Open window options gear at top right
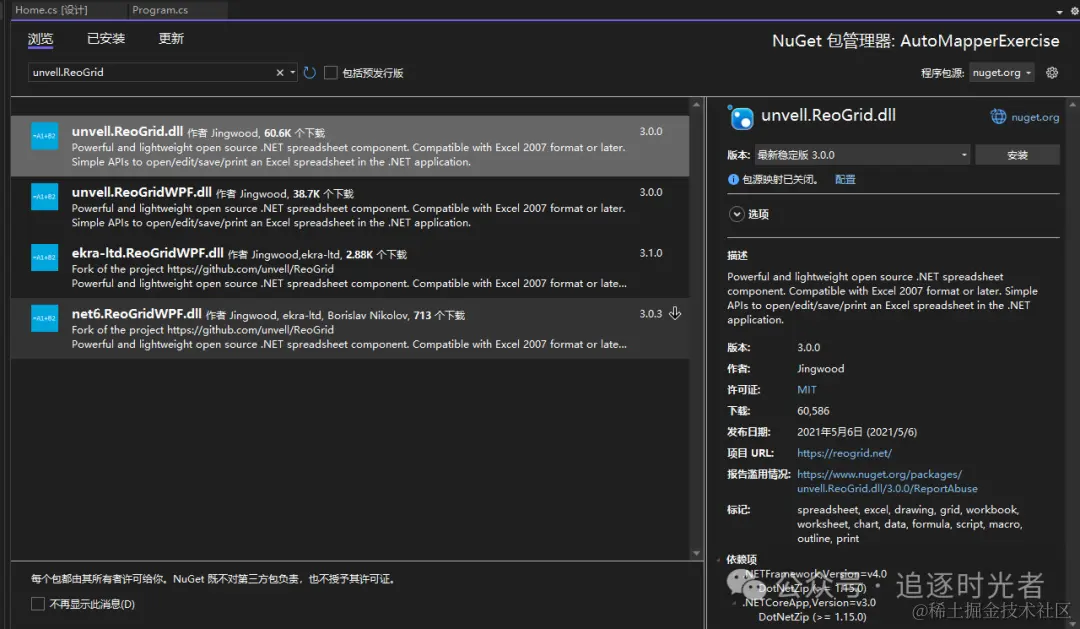Viewport: 1080px width, 629px height. pos(1074,10)
